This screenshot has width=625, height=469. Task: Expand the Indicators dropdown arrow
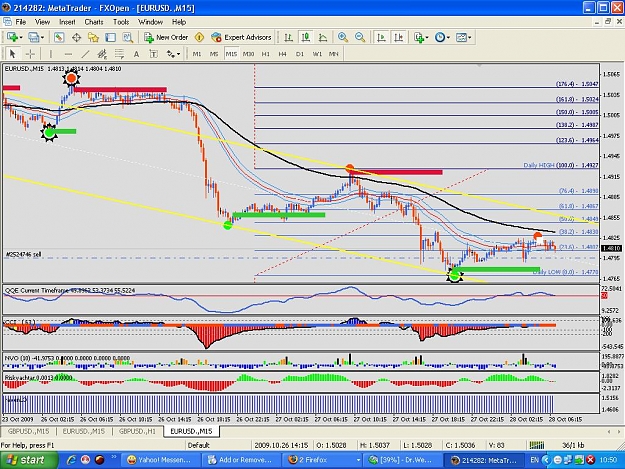point(427,37)
